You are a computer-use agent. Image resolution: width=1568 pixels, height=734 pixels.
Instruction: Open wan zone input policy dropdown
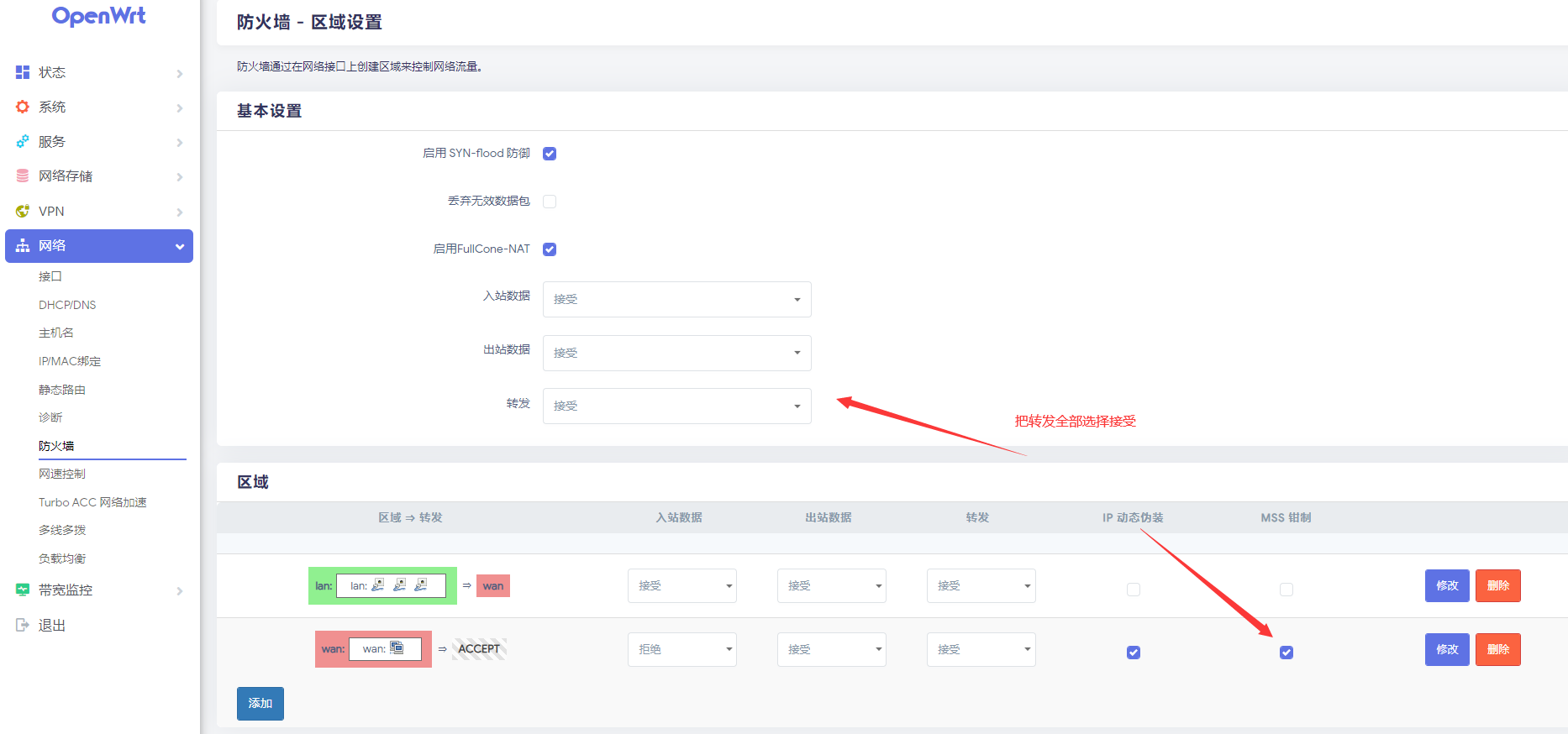(682, 649)
